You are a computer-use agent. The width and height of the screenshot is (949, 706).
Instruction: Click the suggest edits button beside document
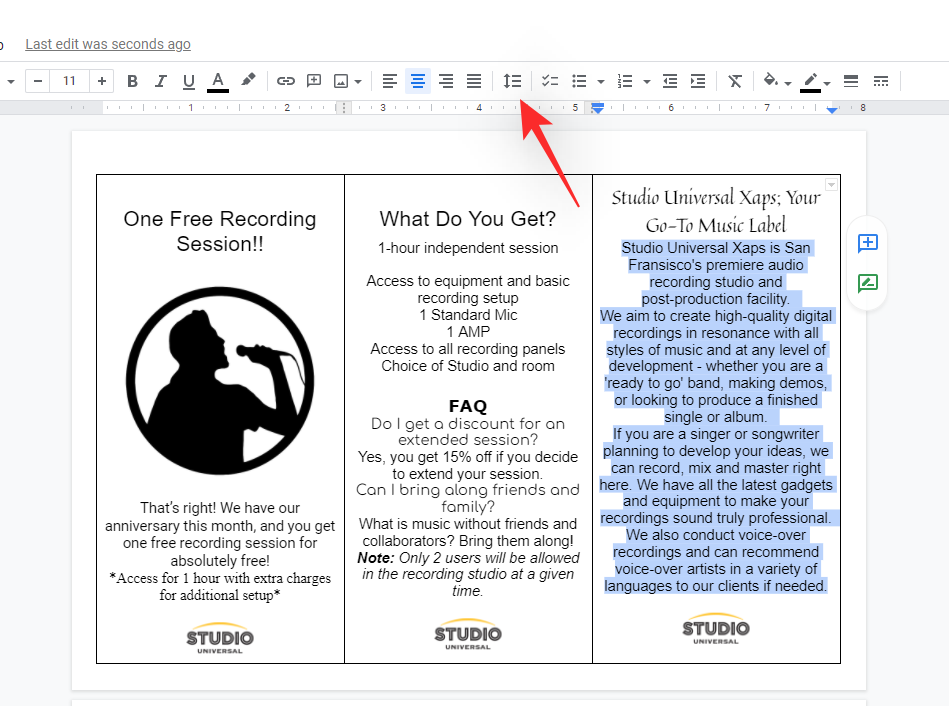[867, 283]
